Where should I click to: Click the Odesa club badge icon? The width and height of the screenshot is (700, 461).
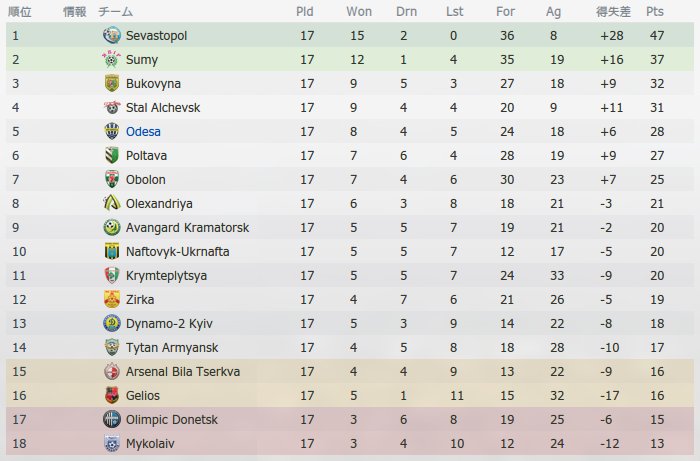pyautogui.click(x=112, y=132)
